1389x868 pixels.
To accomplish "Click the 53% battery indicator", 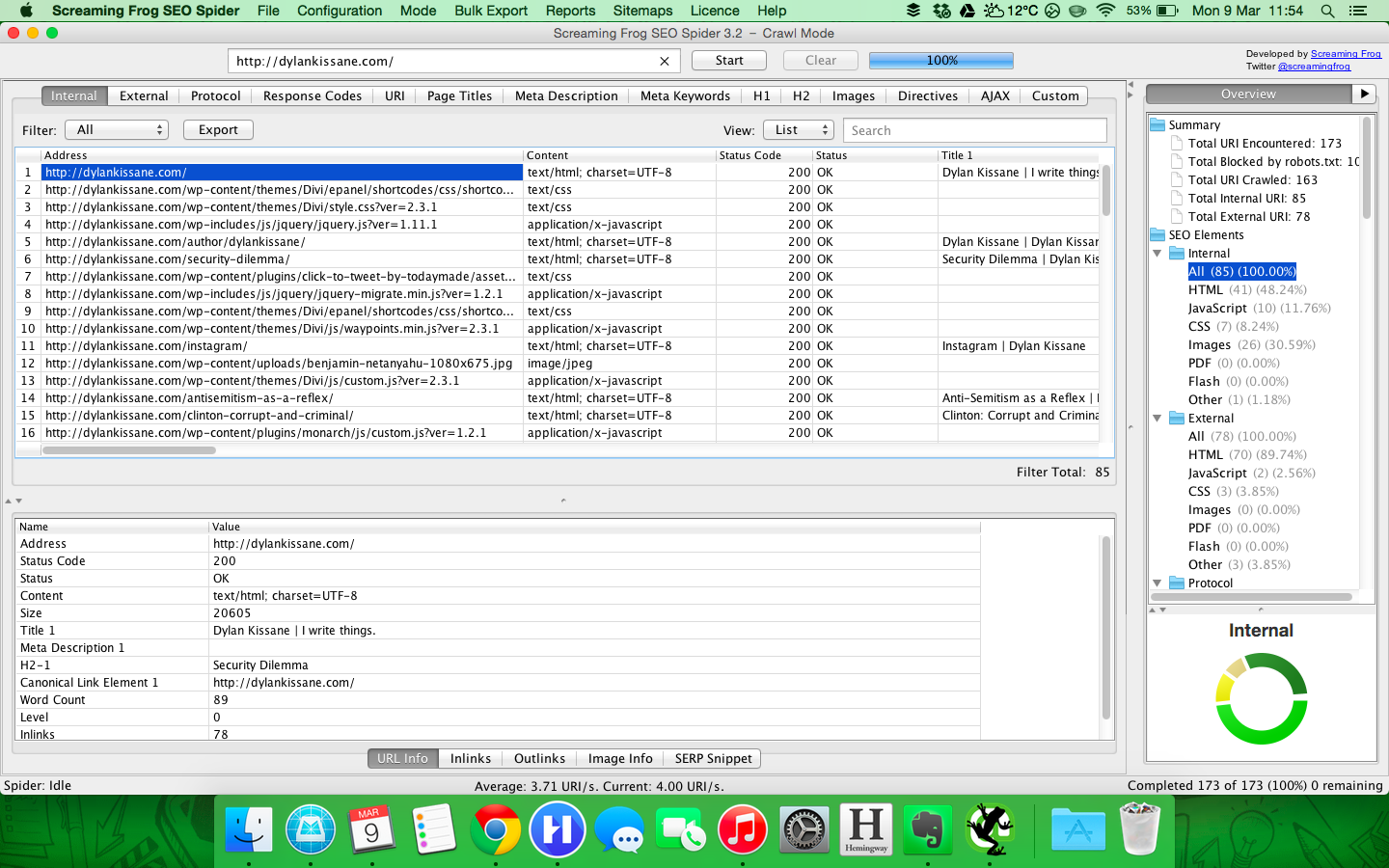I will coord(1152,11).
